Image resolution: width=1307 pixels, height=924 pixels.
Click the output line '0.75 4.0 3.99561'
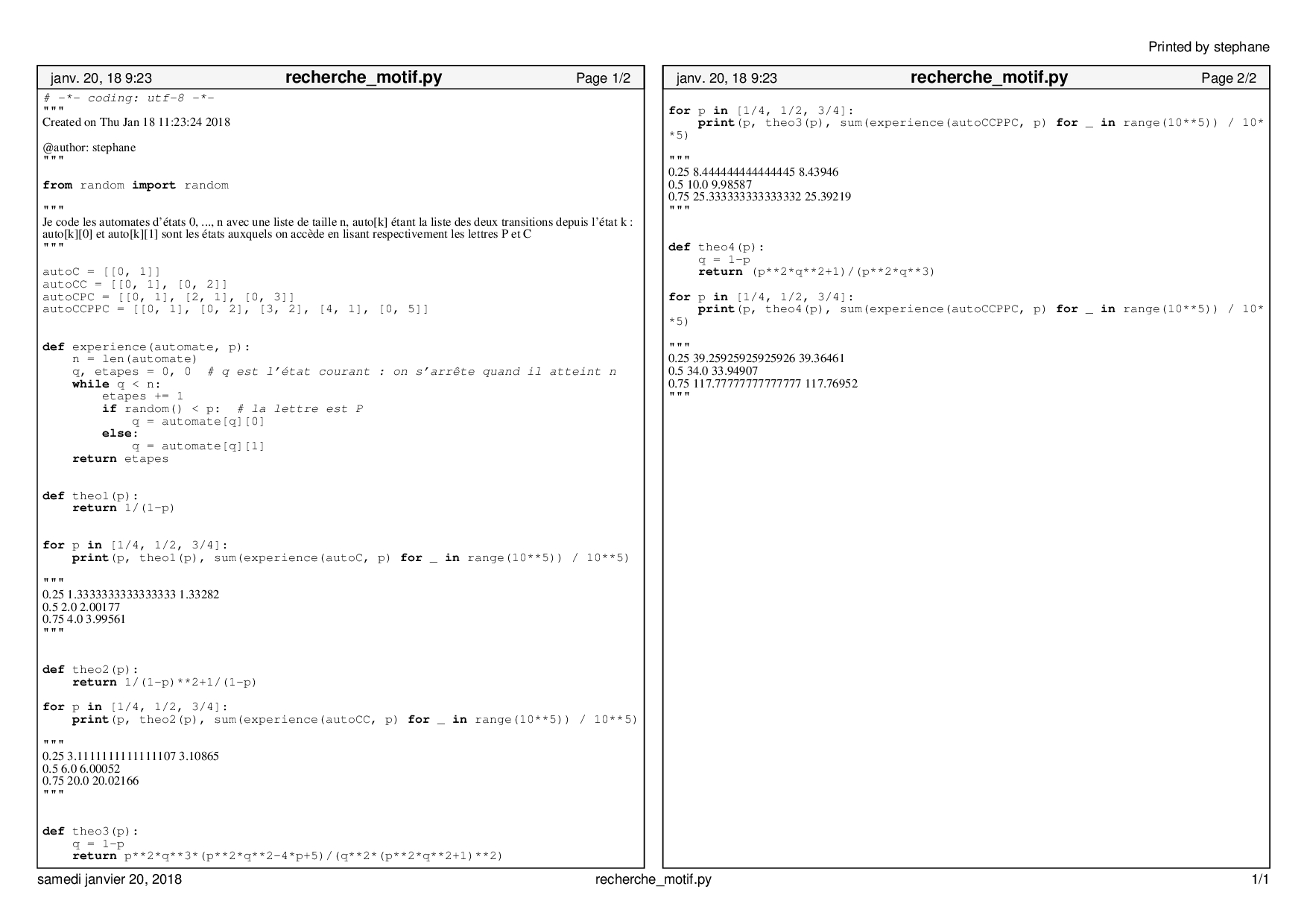[84, 619]
